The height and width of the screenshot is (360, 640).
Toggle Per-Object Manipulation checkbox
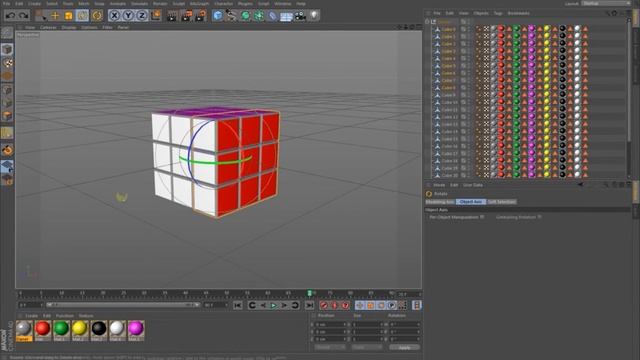click(x=482, y=217)
